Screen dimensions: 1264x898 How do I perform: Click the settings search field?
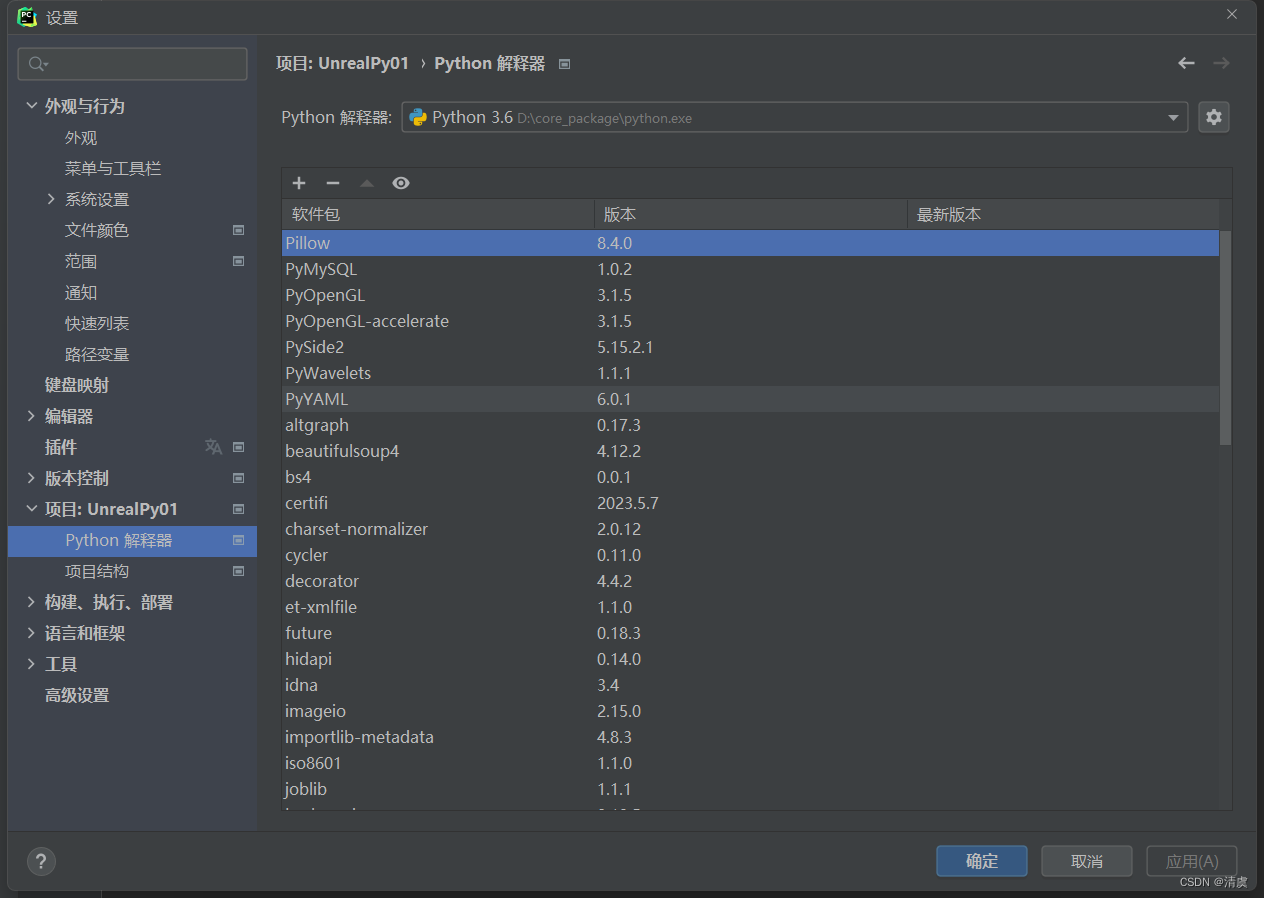coord(132,63)
